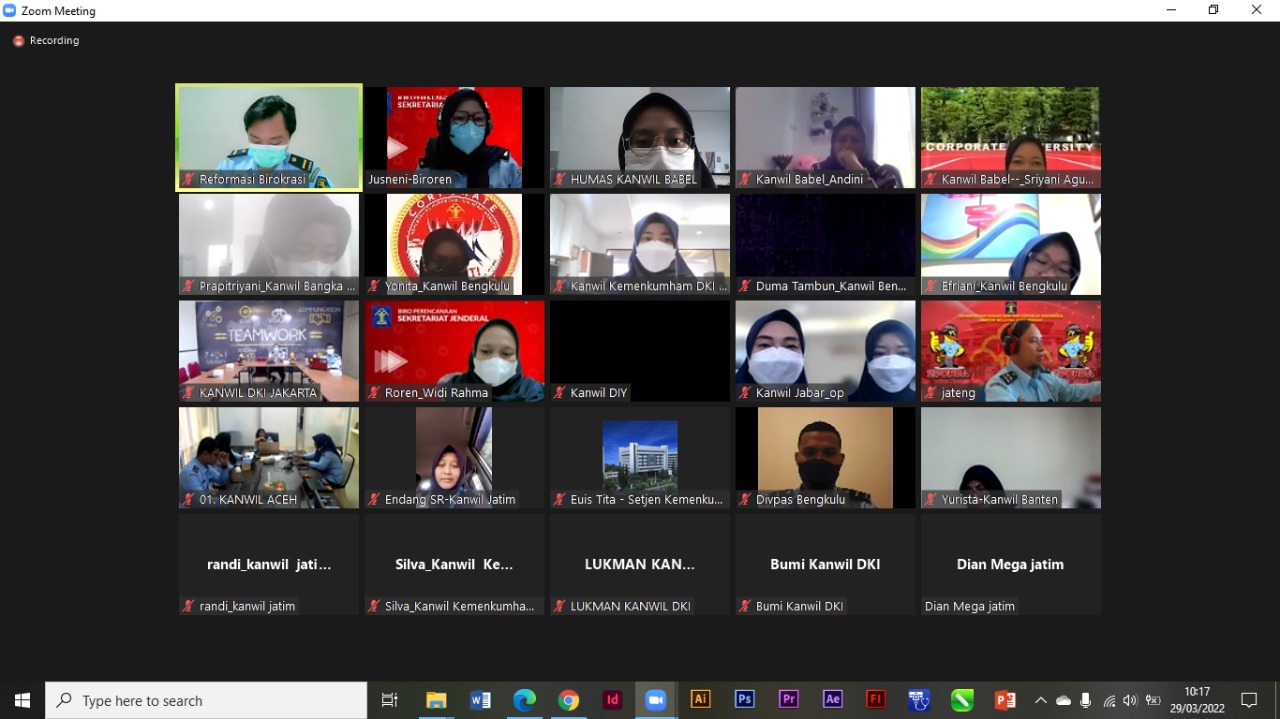Launch Adobe Premiere Pro from taskbar

[x=788, y=700]
